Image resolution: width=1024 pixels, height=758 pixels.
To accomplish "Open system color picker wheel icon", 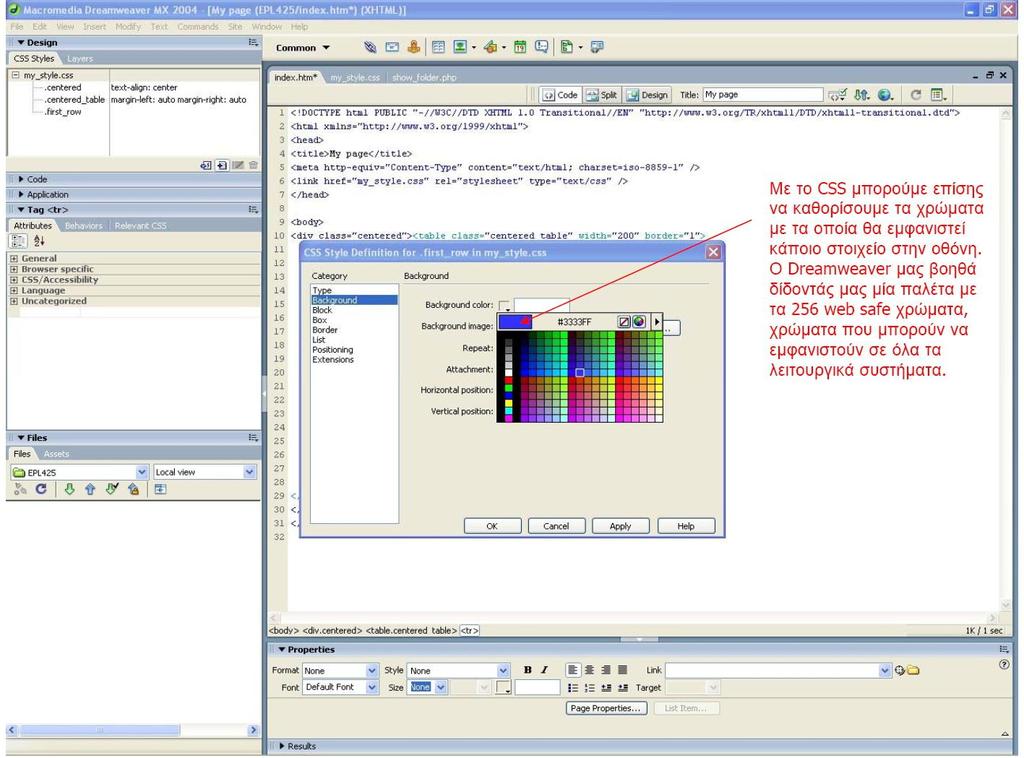I will coord(639,322).
